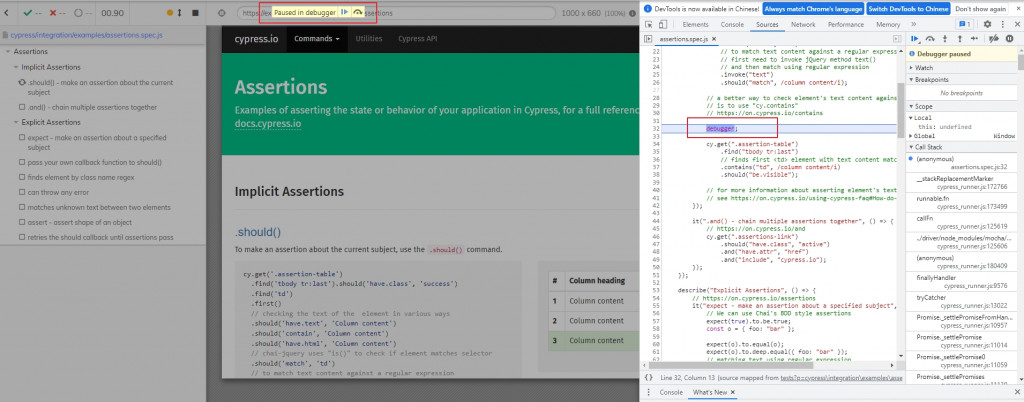The width and height of the screenshot is (1024, 402).
Task: Open the Commands dropdown in cypress.io navbar
Action: pyautogui.click(x=316, y=39)
